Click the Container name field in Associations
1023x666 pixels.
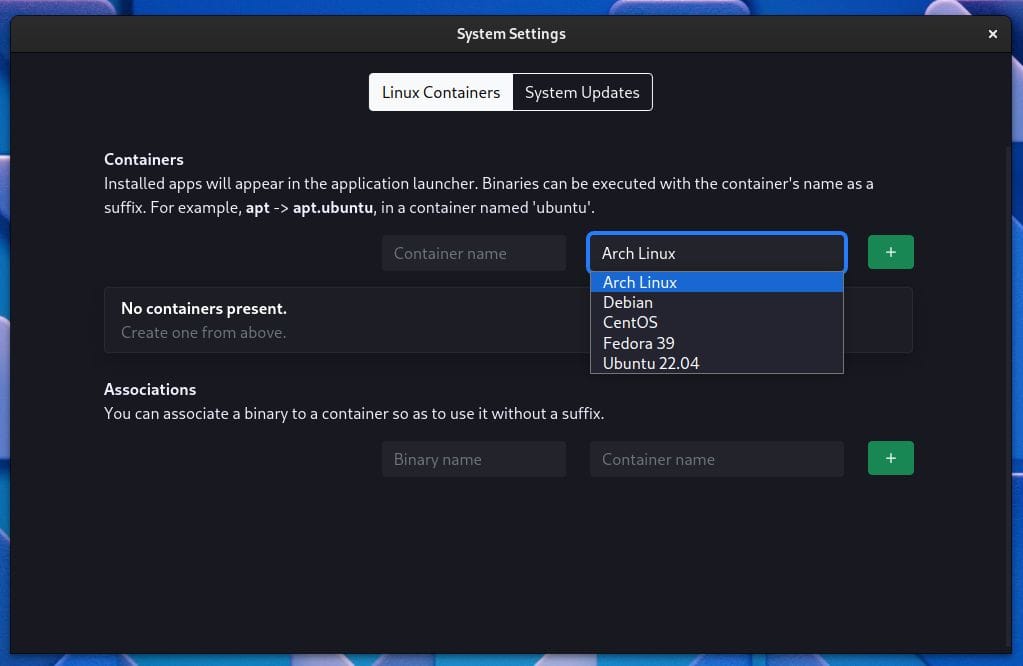pyautogui.click(x=716, y=458)
